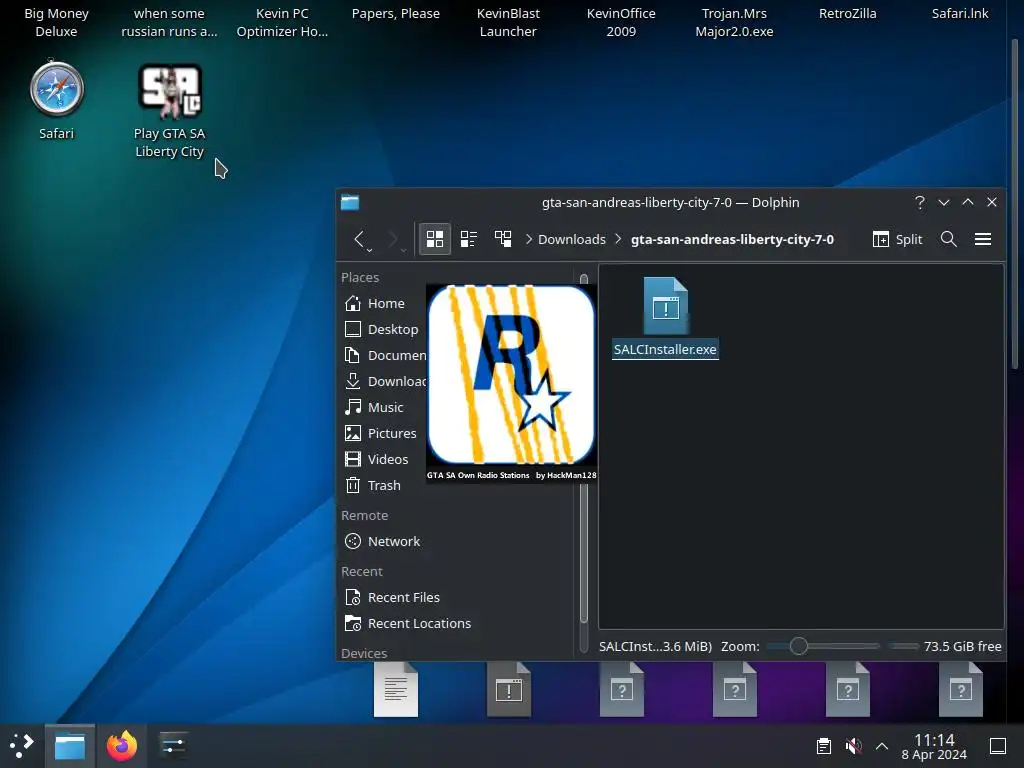
Task: Open Papers, Please desktop item
Action: (x=396, y=13)
